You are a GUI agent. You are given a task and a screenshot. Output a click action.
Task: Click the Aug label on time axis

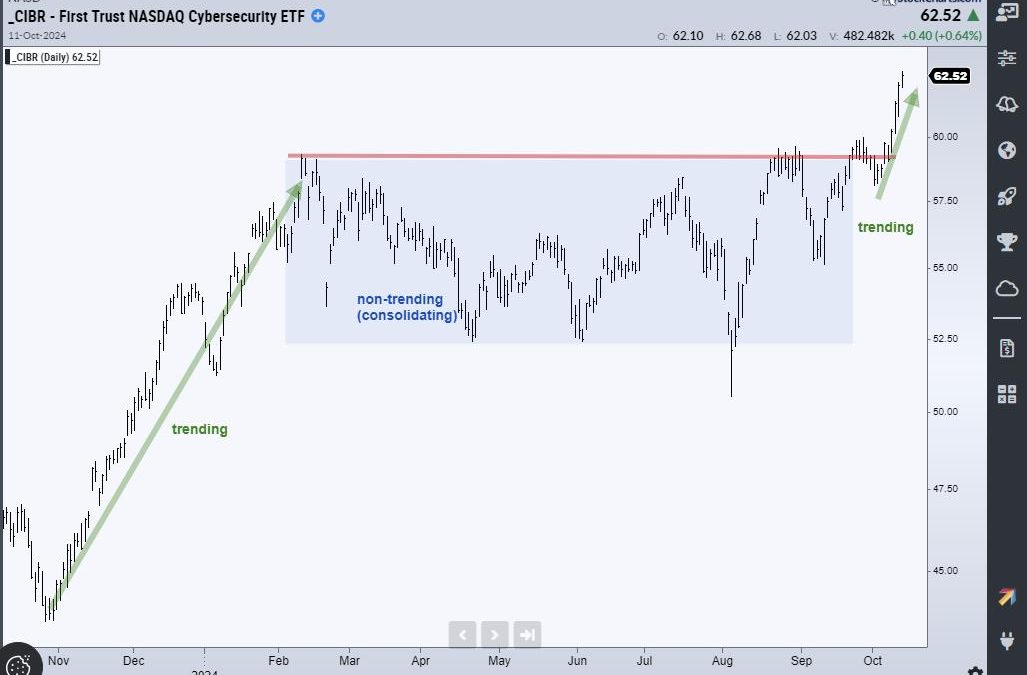click(x=722, y=660)
